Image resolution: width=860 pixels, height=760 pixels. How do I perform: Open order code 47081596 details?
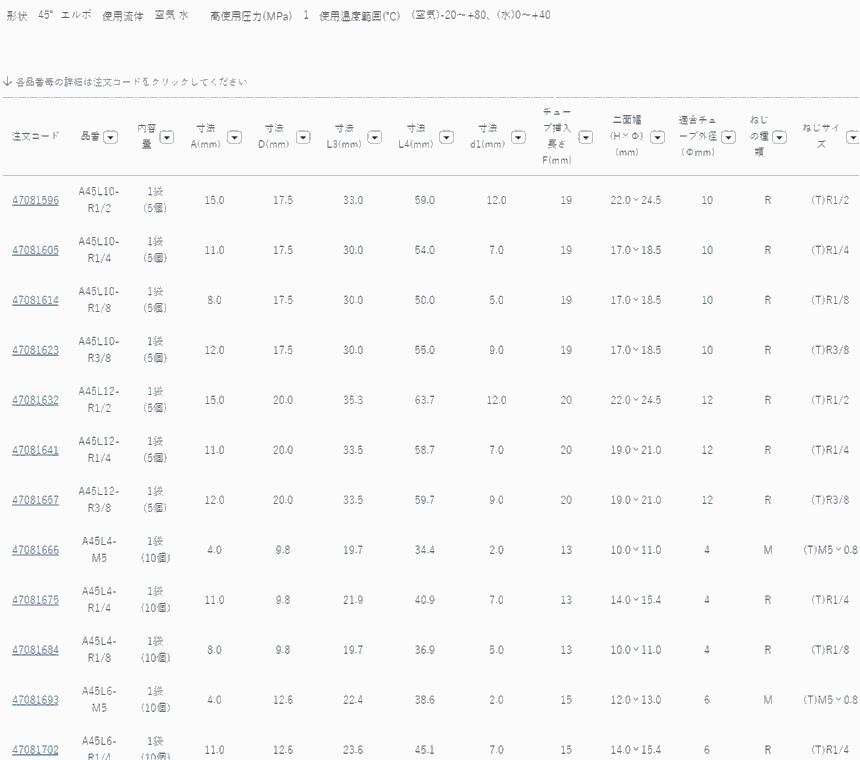35,200
